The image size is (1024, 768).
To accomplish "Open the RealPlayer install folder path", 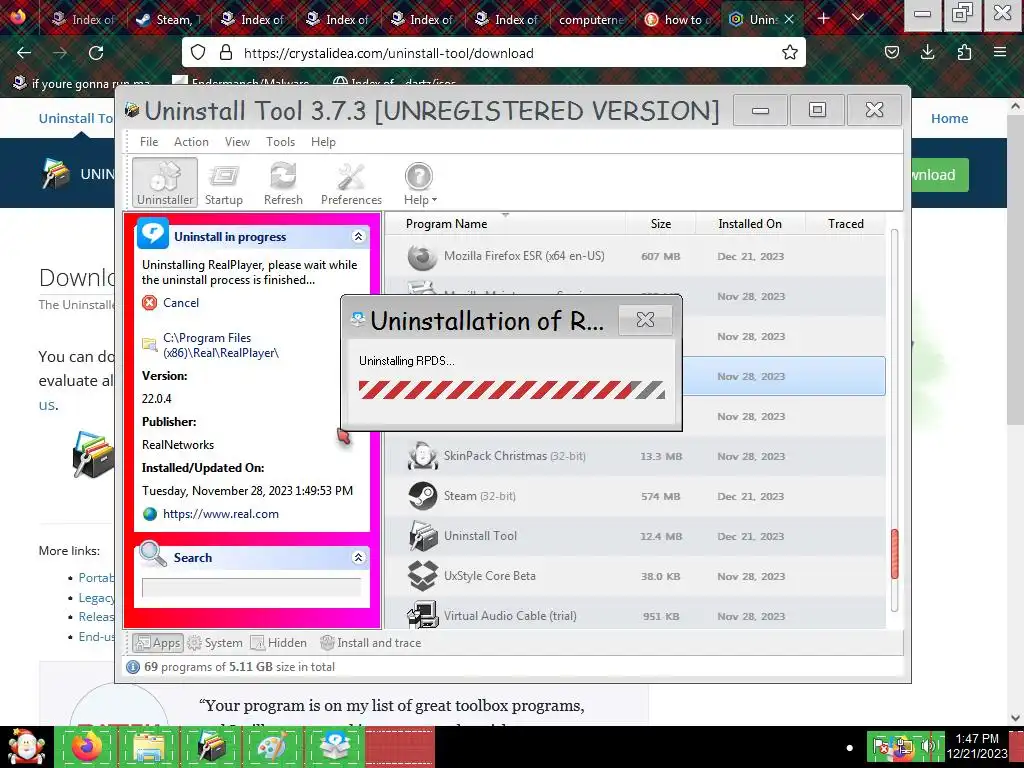I will [x=221, y=345].
